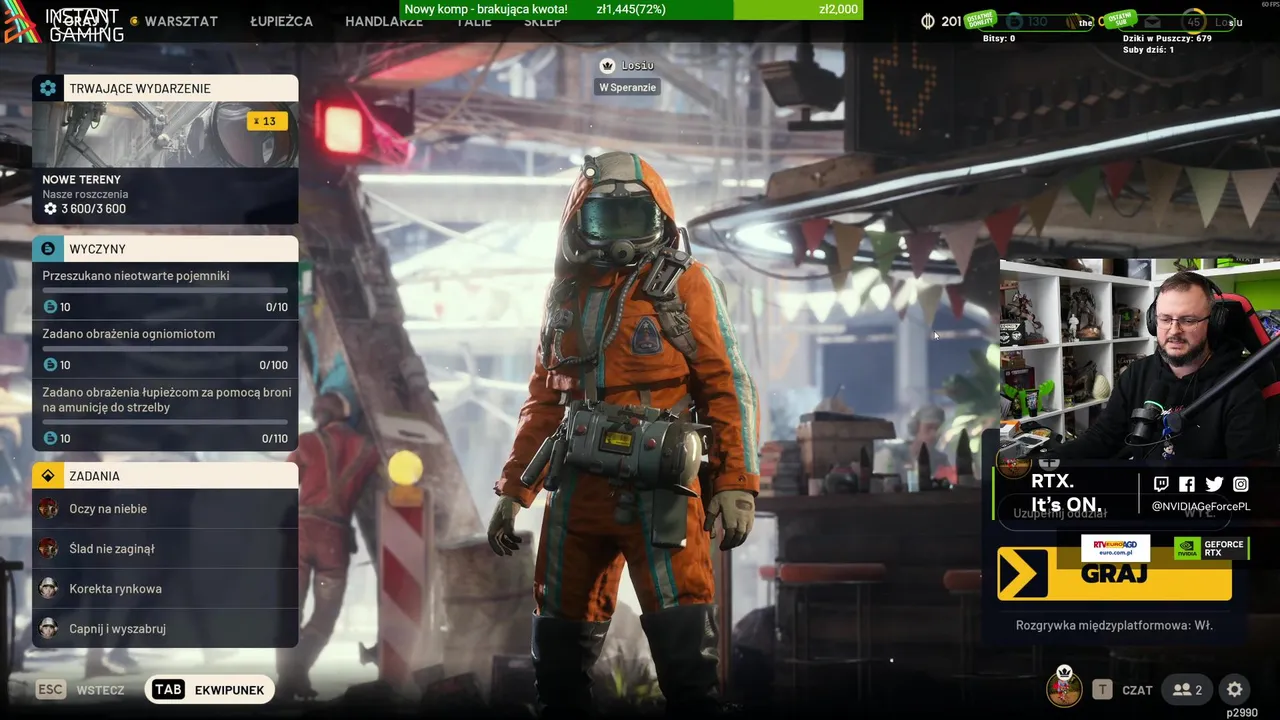The image size is (1280, 720).
Task: Click the Nasze roszczenia subtitle
Action: click(85, 194)
